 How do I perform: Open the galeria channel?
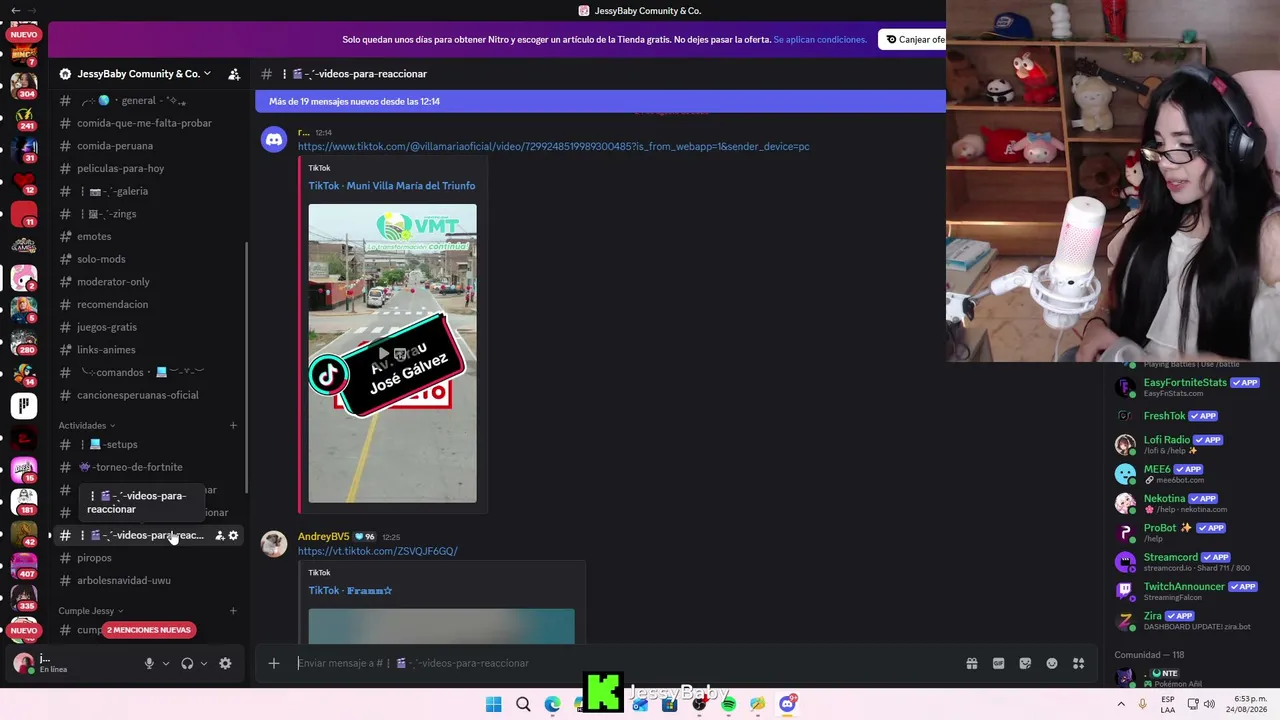[145, 191]
